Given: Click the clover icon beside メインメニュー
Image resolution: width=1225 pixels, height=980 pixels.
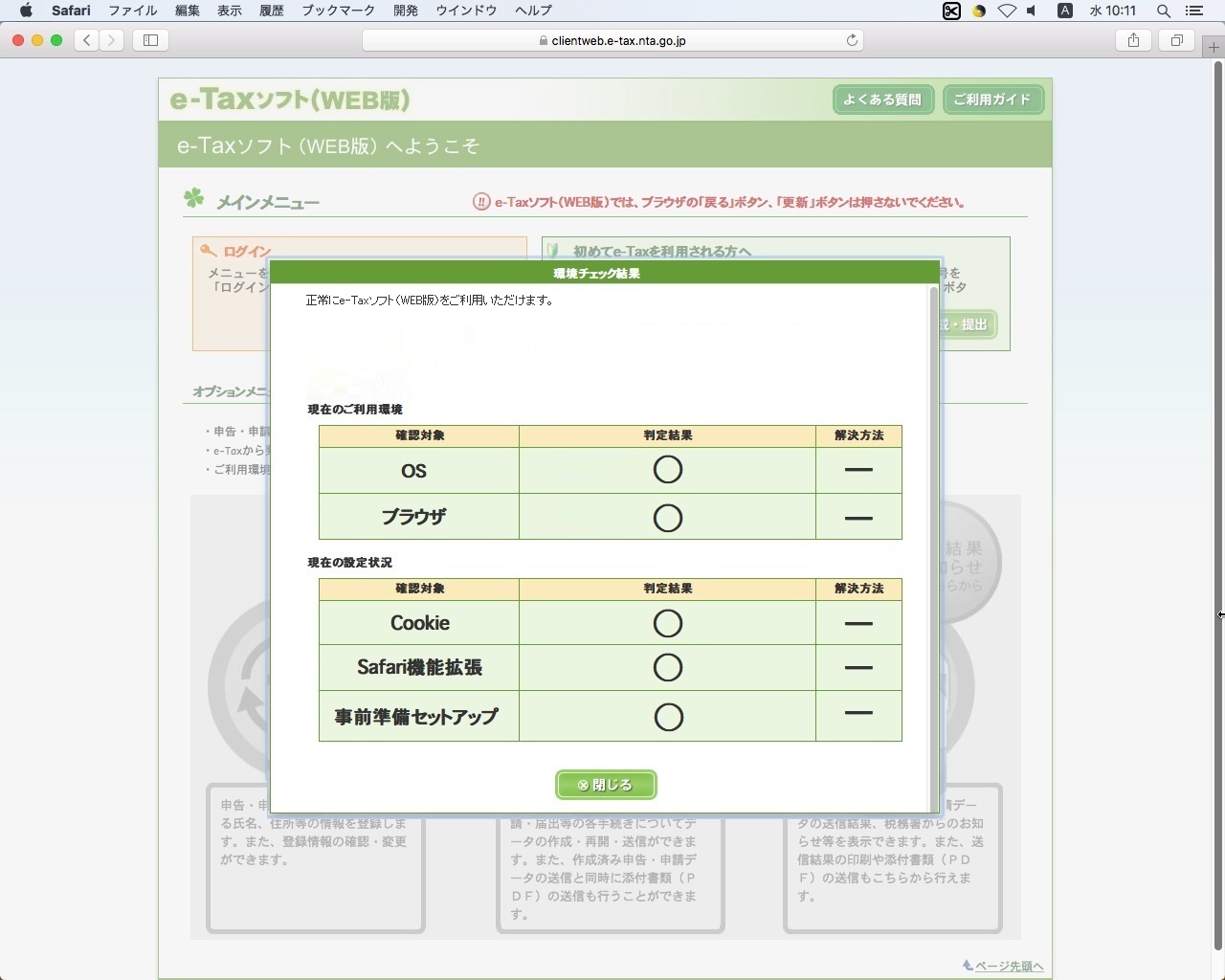Looking at the screenshot, I should (194, 199).
